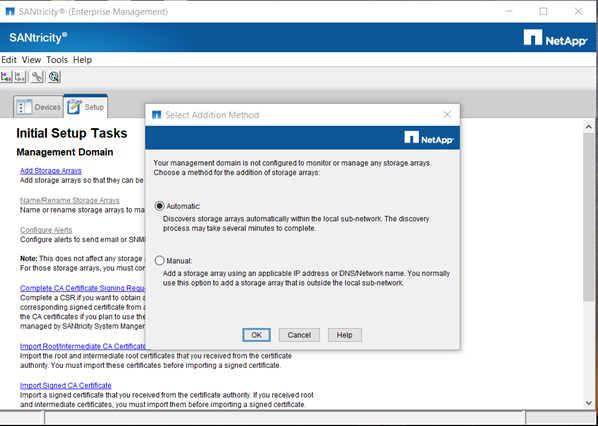Click the Cancel button
This screenshot has height=426, width=598.
click(x=299, y=335)
